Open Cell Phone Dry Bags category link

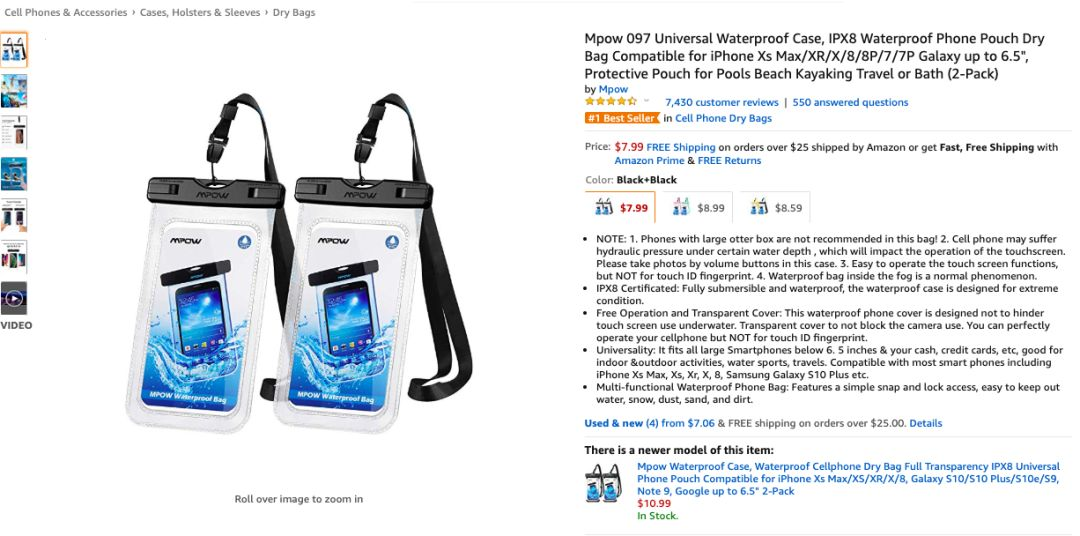pos(723,118)
